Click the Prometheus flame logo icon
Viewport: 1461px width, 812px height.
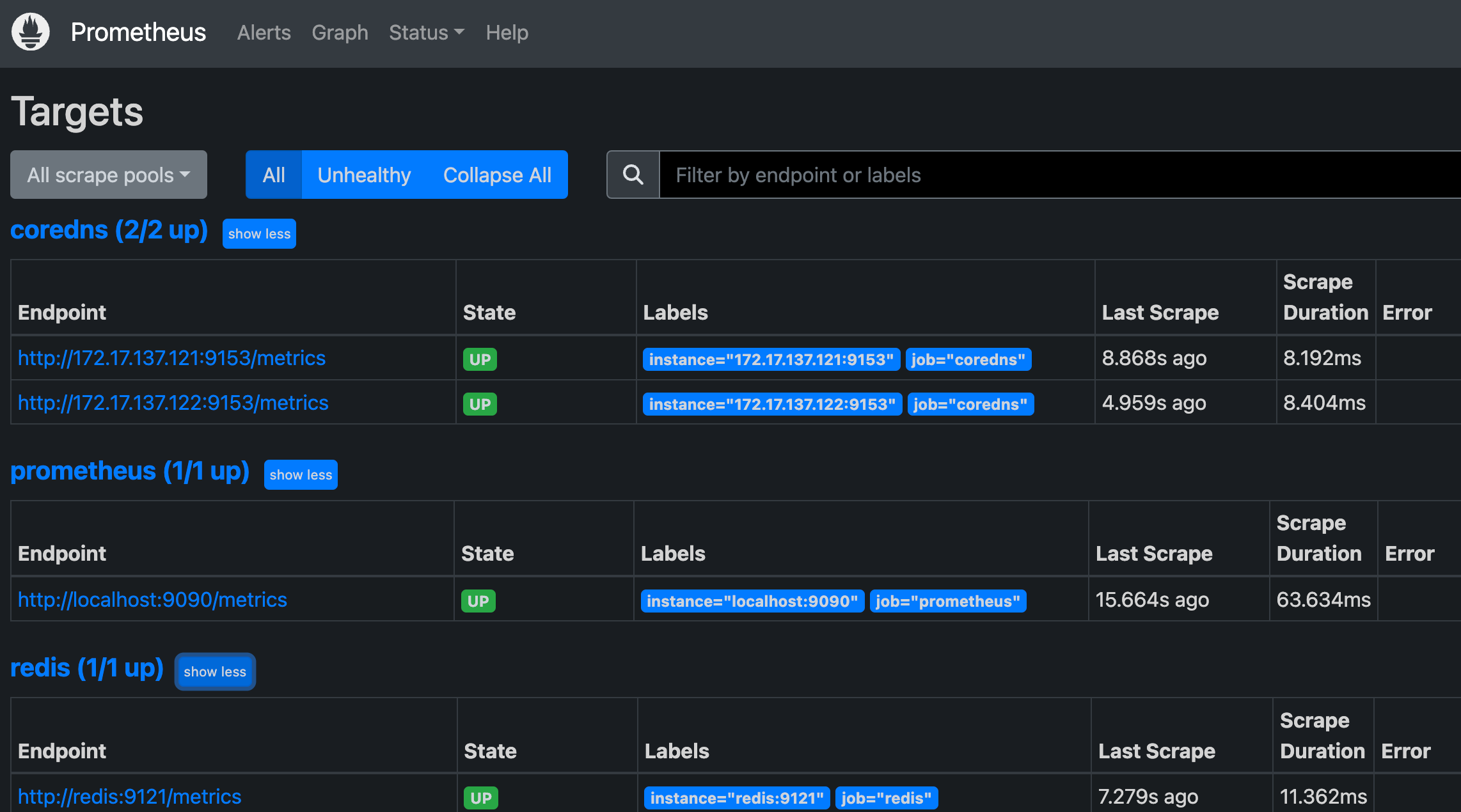(31, 32)
